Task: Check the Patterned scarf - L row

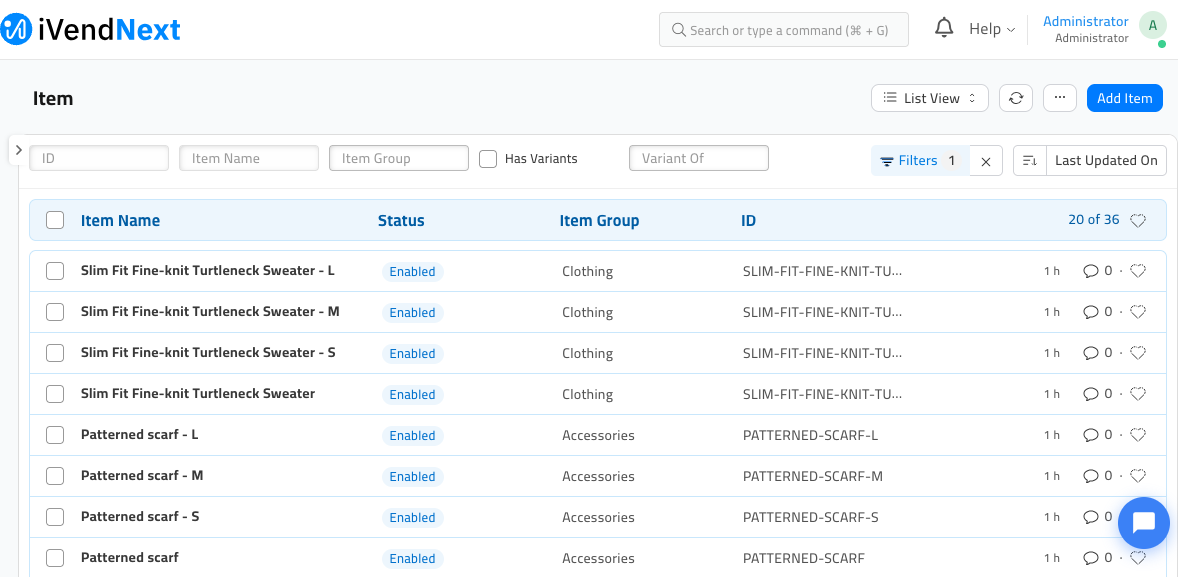Action: (x=55, y=435)
